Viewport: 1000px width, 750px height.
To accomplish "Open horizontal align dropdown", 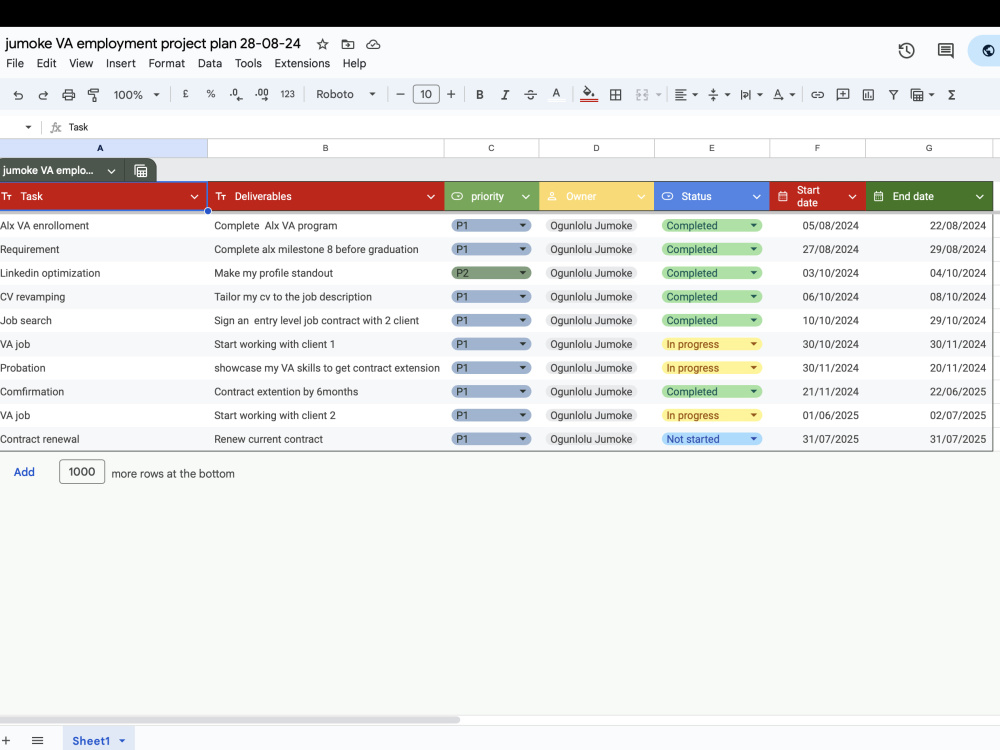I will 686,95.
